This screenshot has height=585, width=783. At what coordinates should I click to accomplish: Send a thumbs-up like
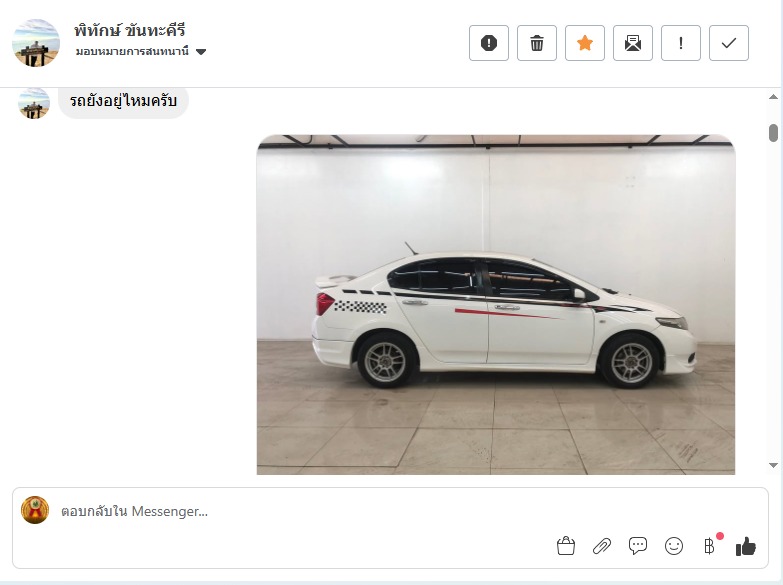[x=746, y=547]
